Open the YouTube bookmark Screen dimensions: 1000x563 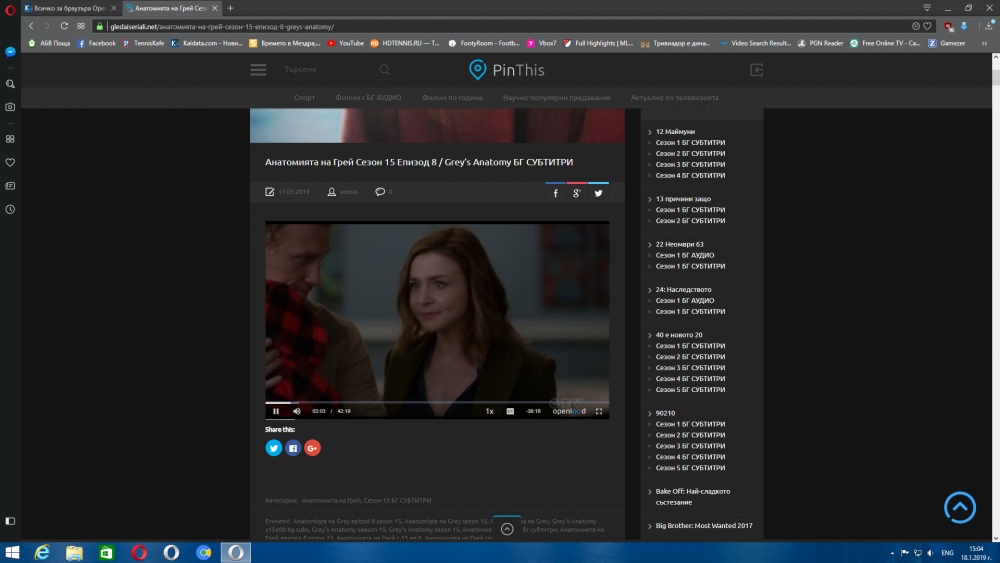pyautogui.click(x=345, y=43)
